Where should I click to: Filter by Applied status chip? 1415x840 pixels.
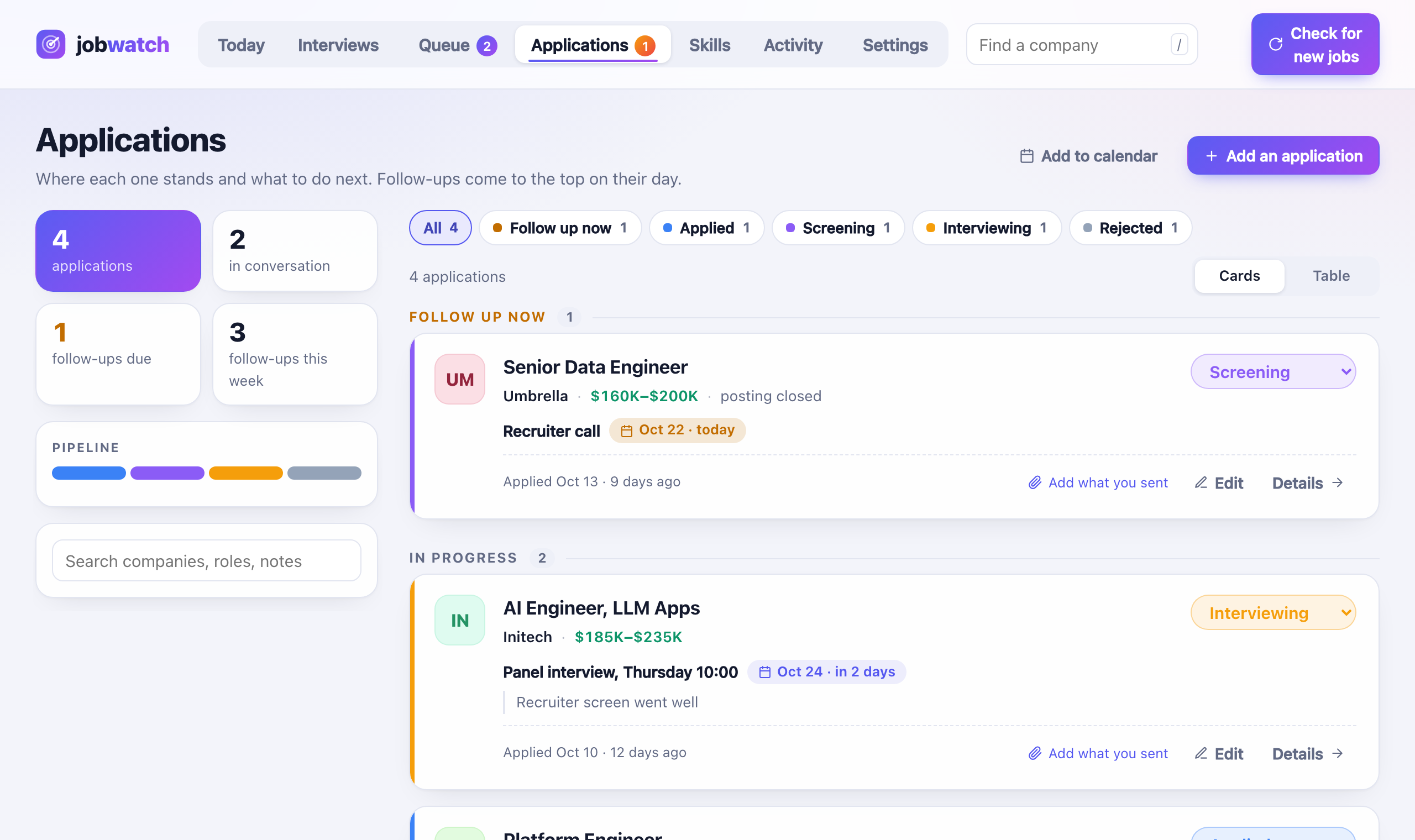click(x=706, y=228)
